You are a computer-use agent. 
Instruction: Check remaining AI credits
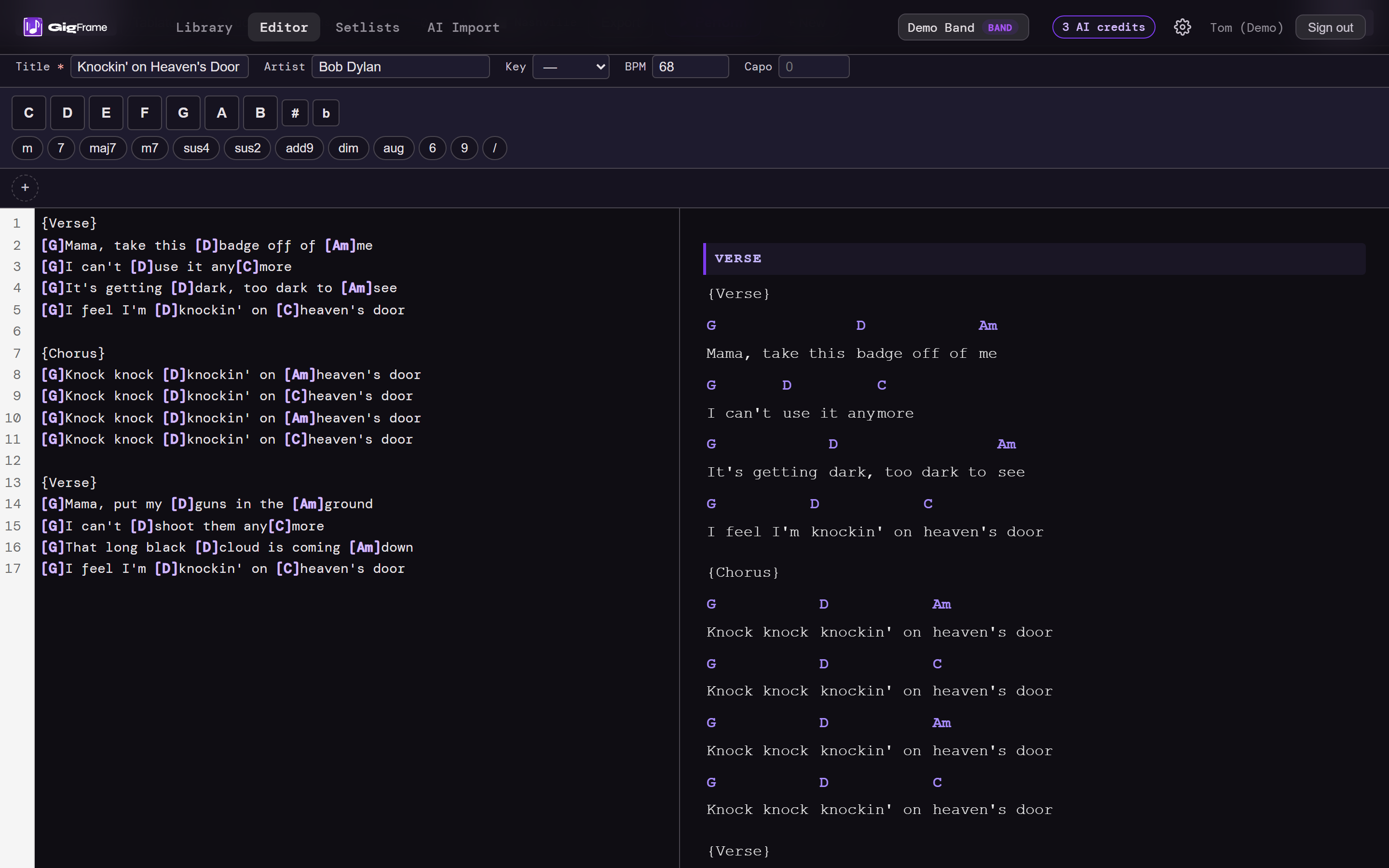click(1103, 27)
